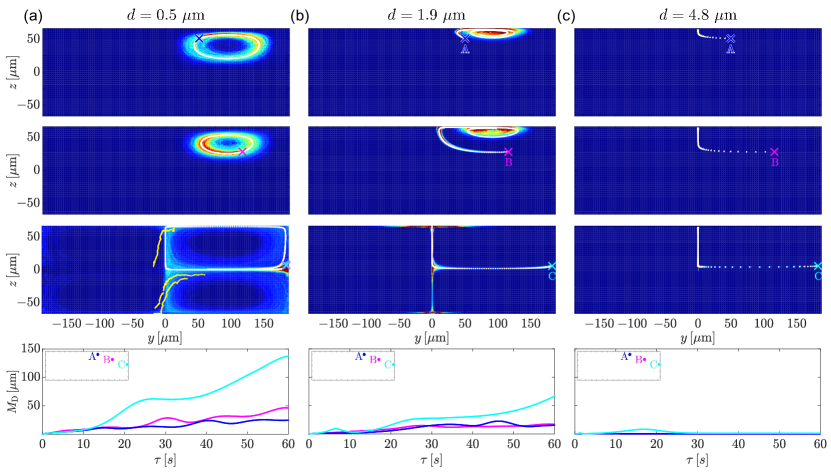Viewport: 831px width, 472px height.
Task: Select cyan marker C in panel (c) bottom heatmap
Action: click(818, 266)
